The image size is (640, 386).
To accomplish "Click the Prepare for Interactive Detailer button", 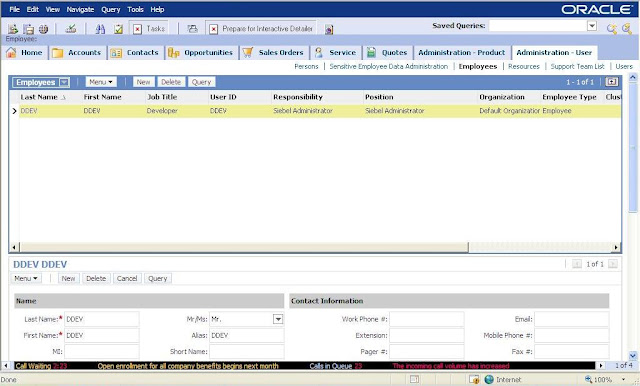I will click(261, 29).
